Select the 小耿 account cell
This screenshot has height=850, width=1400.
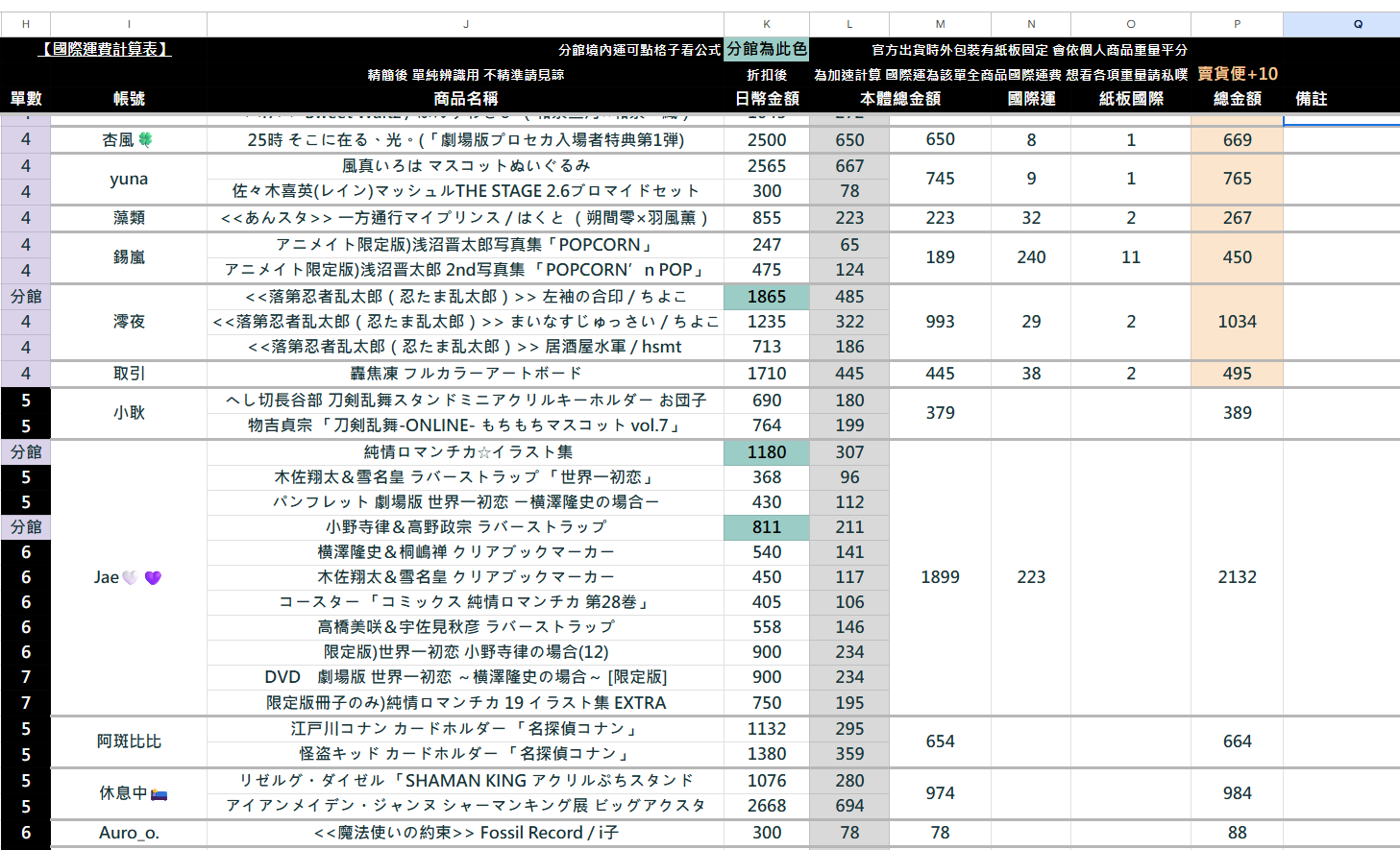tap(129, 413)
